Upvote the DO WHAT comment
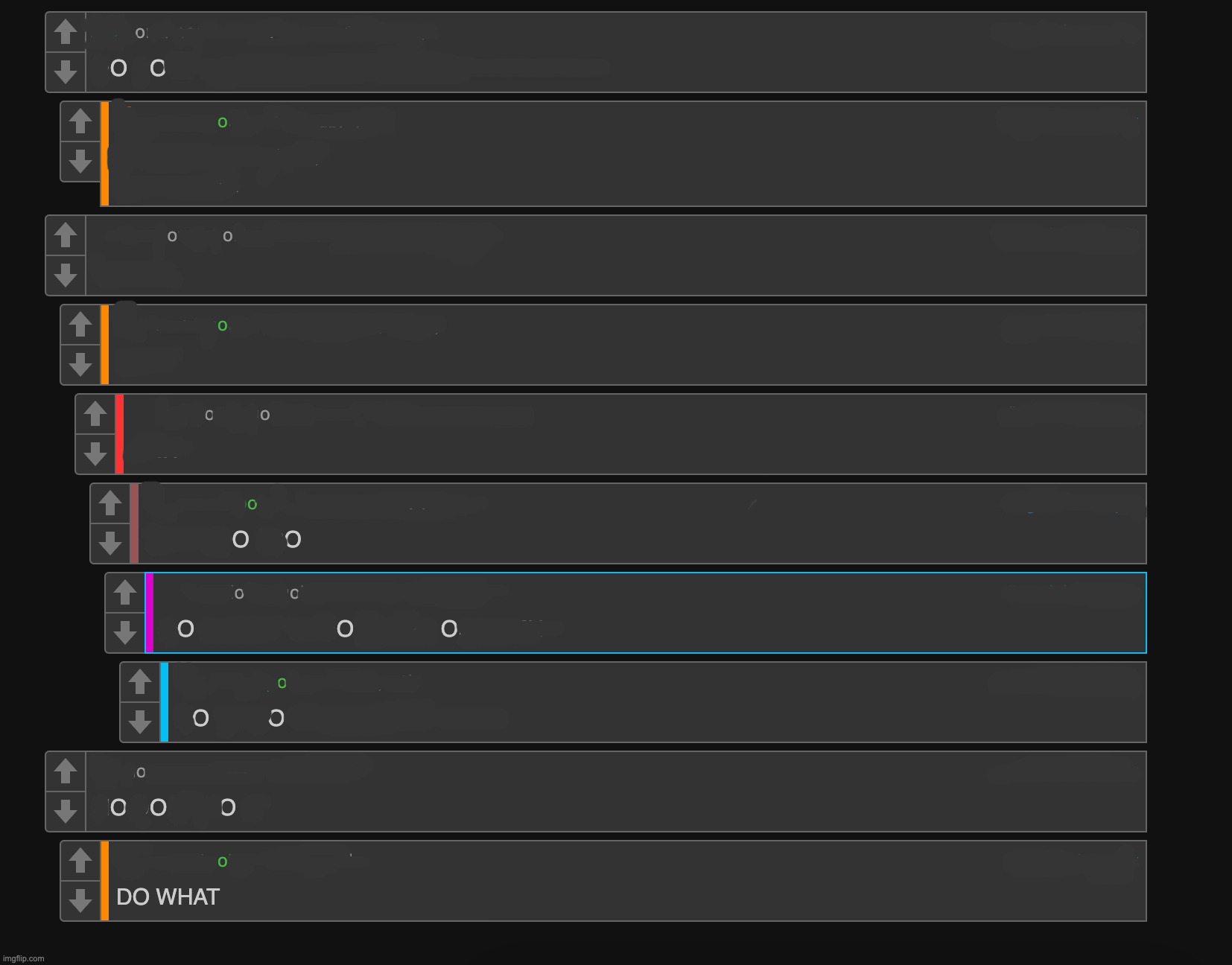Image resolution: width=1232 pixels, height=965 pixels. click(80, 861)
